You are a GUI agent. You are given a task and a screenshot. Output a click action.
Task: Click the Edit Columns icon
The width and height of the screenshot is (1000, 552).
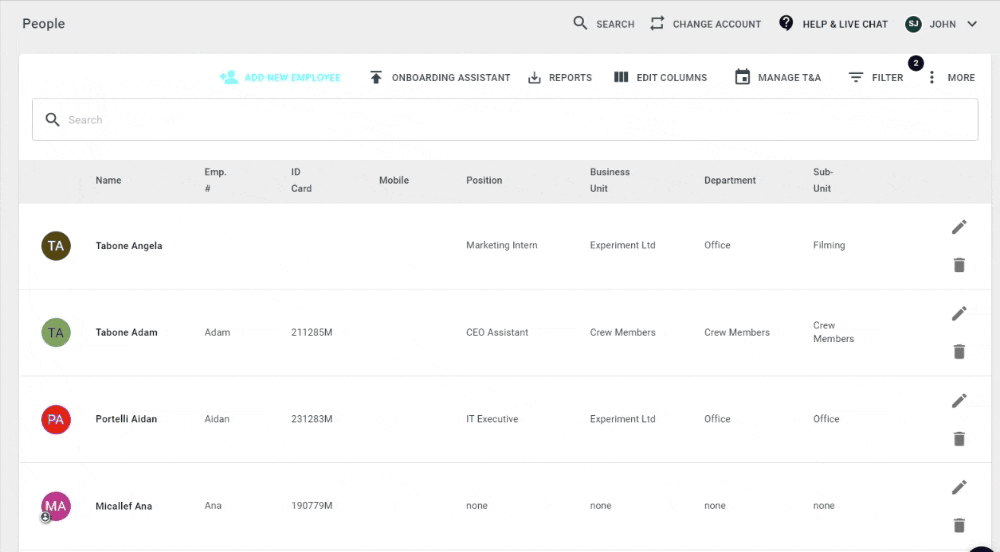coord(621,77)
